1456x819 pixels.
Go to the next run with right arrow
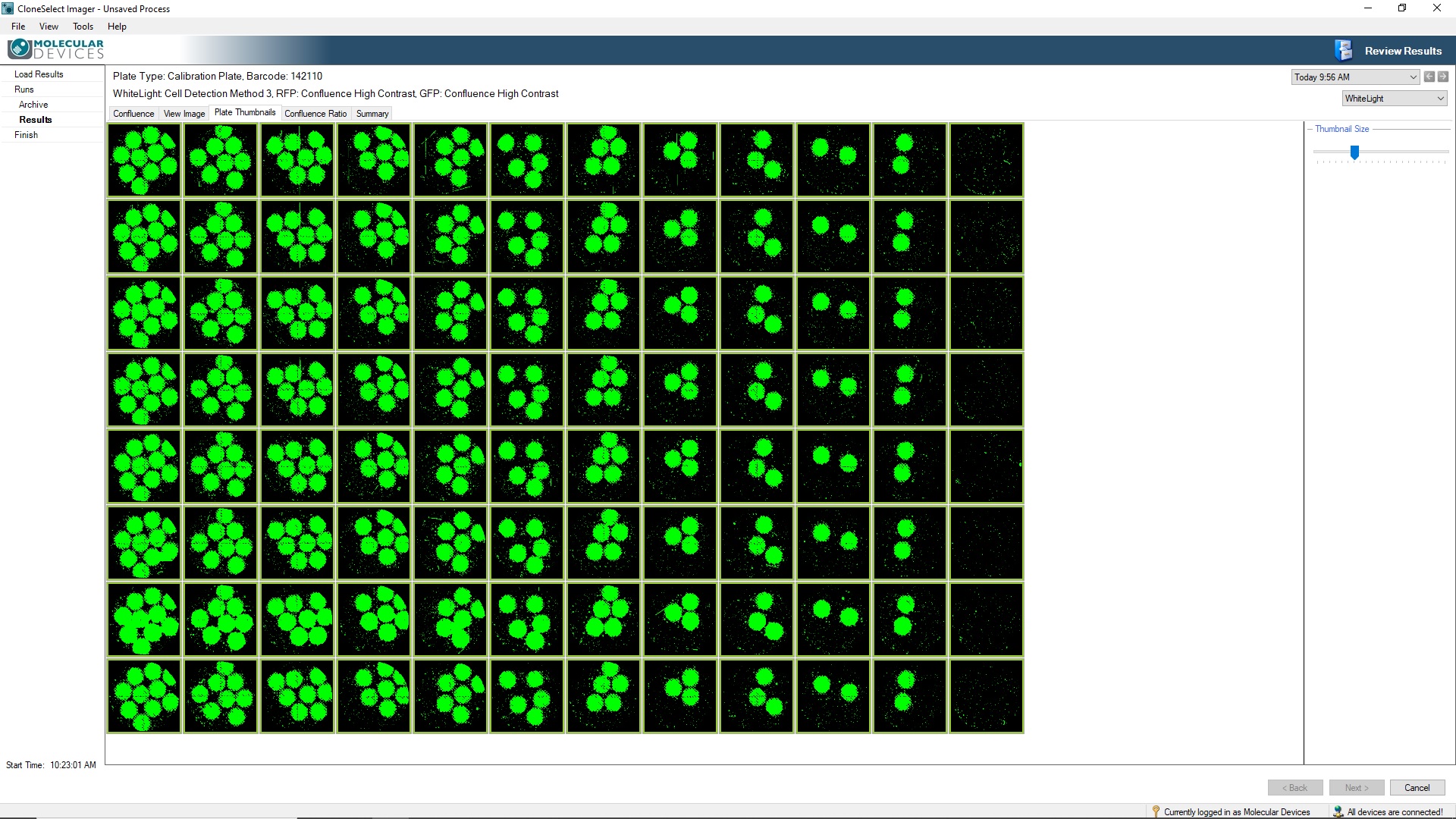coord(1443,77)
